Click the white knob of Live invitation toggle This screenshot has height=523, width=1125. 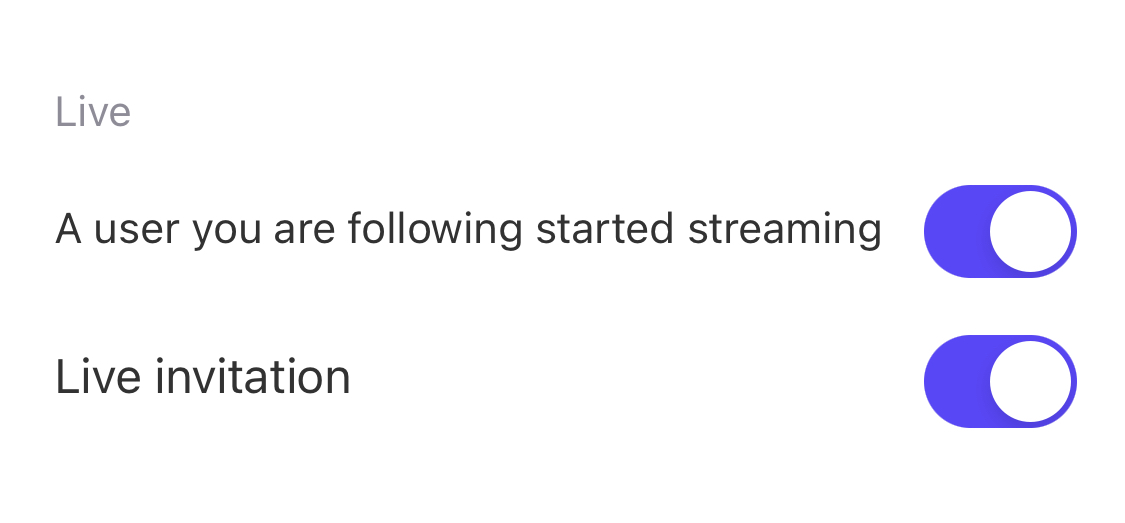tap(1030, 381)
